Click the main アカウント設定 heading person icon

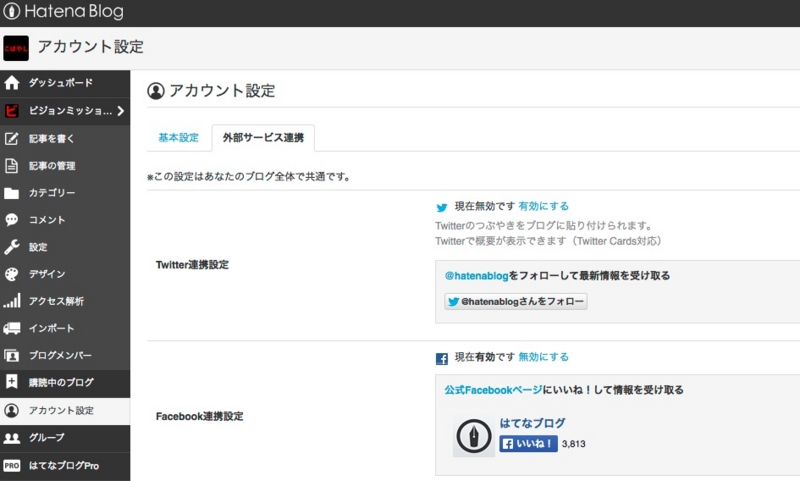point(156,91)
